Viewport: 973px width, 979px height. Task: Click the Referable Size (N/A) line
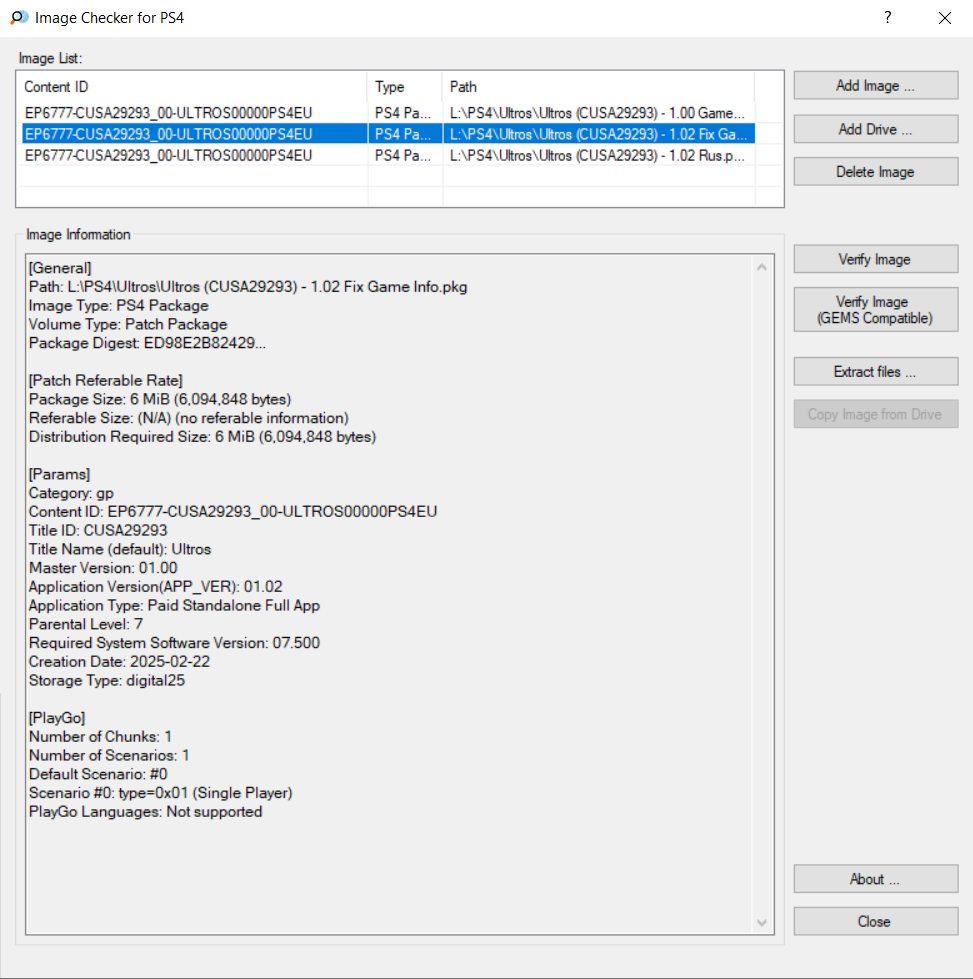point(189,418)
